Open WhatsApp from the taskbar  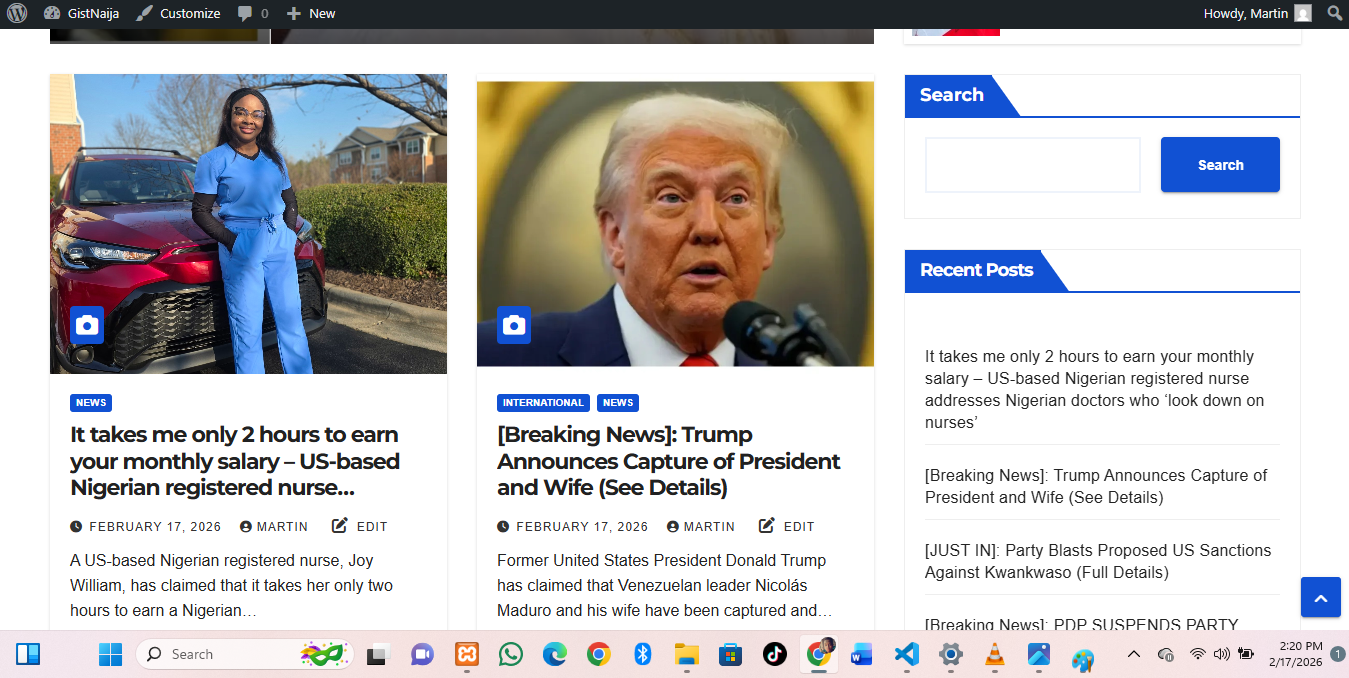[511, 655]
